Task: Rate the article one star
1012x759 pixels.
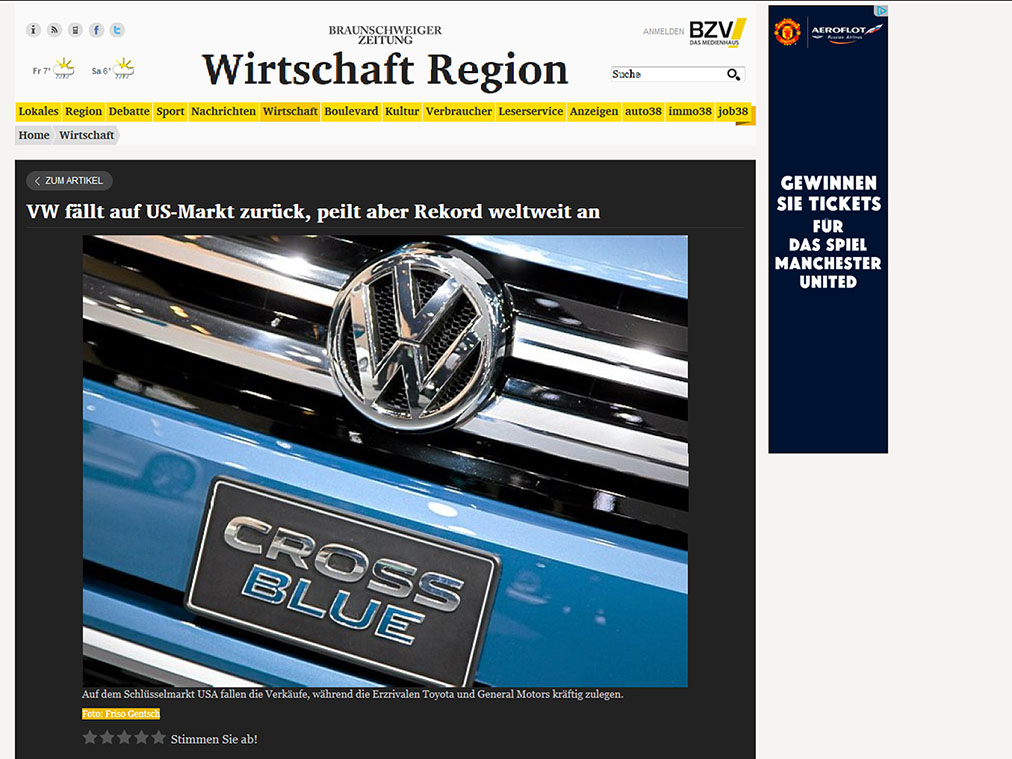Action: point(90,737)
